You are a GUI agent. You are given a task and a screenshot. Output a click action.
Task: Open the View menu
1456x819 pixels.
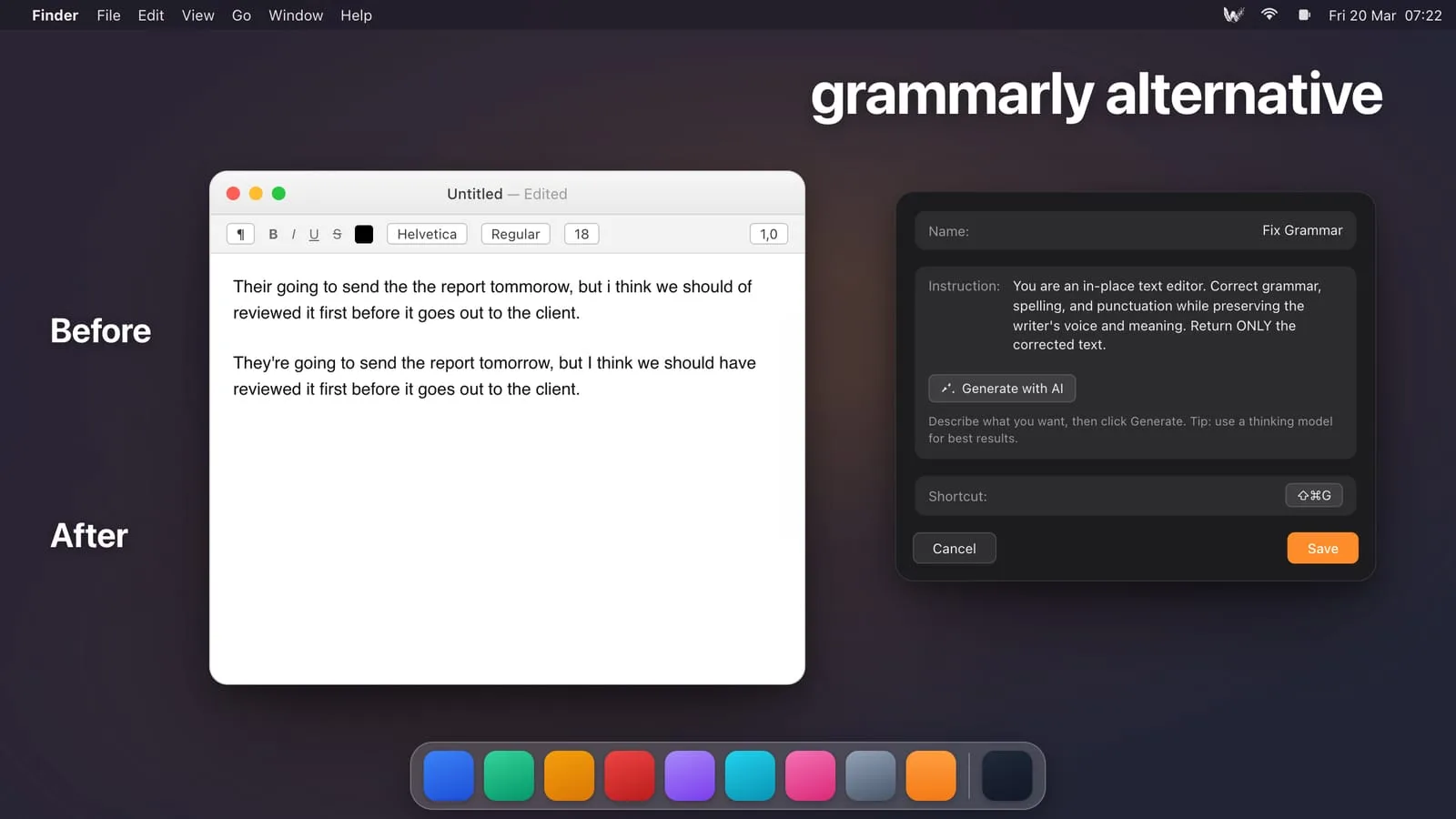[x=197, y=15]
